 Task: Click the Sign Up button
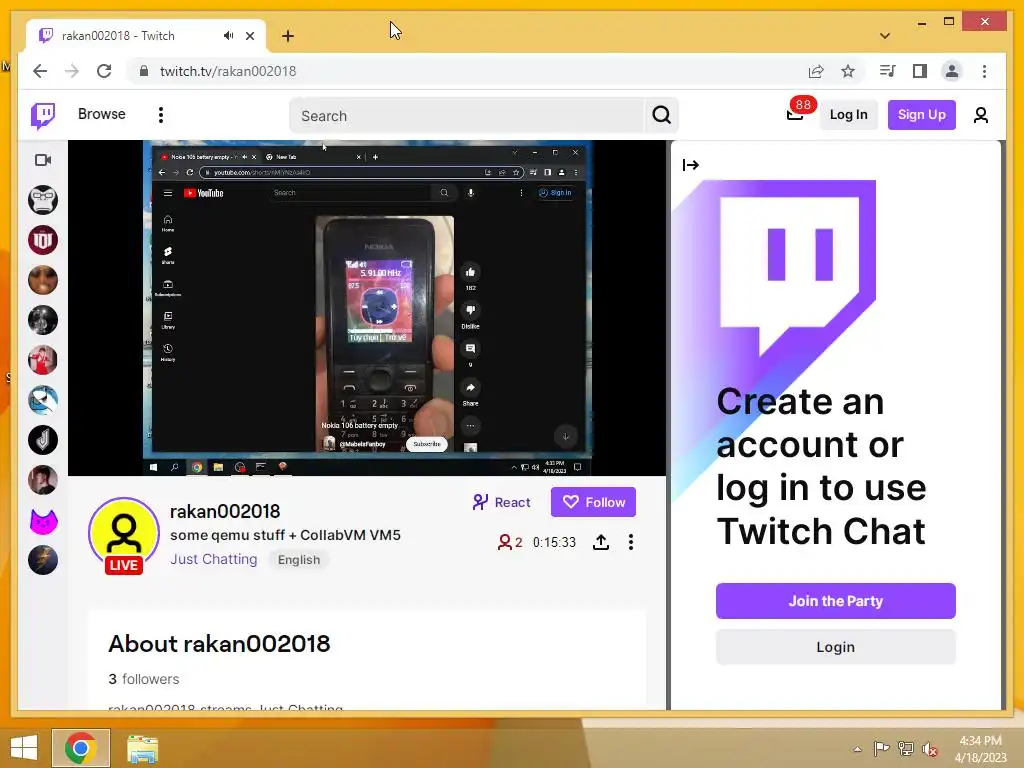921,115
